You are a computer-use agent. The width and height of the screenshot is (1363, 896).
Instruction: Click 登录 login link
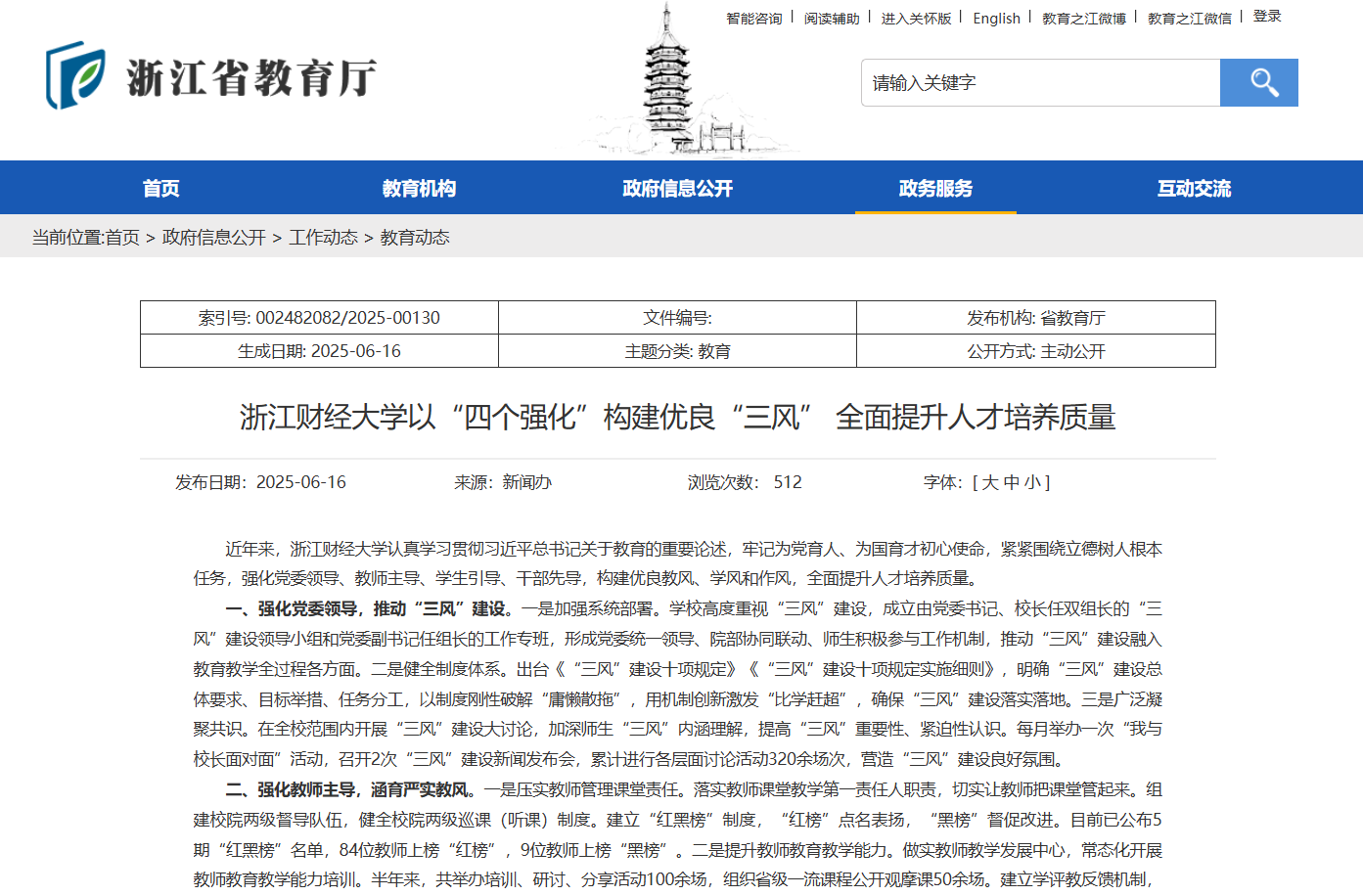coord(1267,17)
